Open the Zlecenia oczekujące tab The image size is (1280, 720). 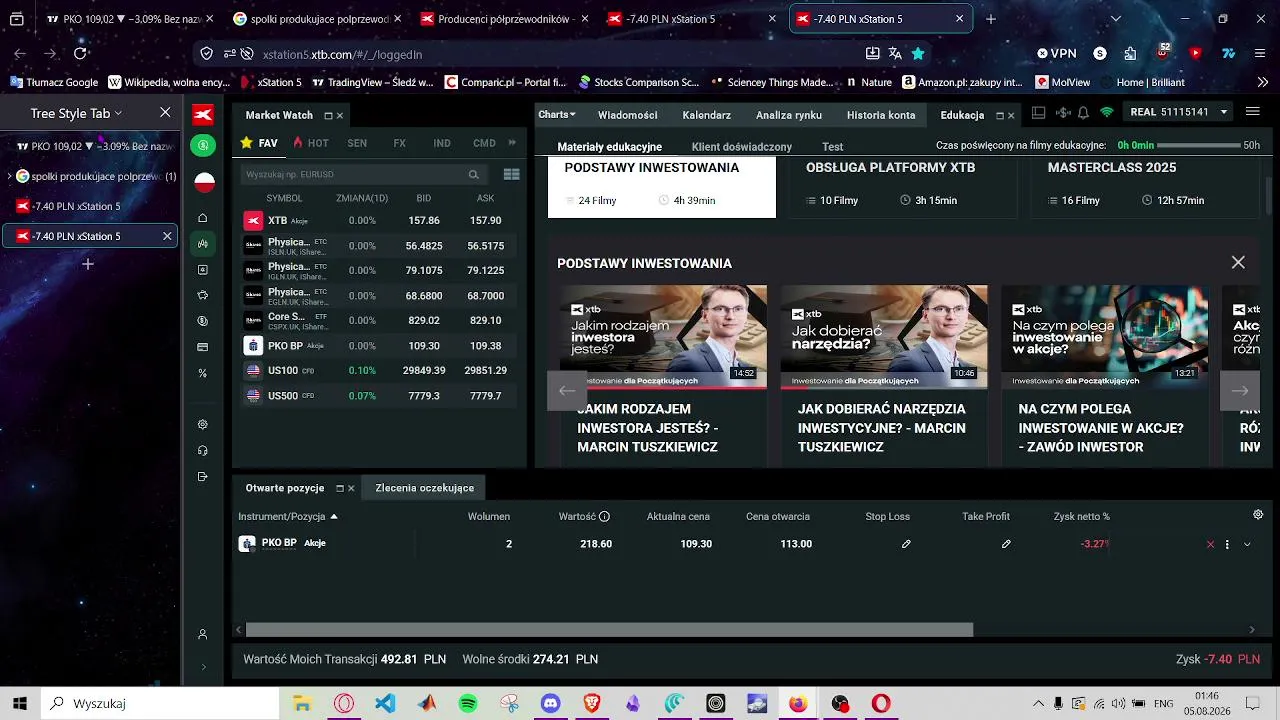tap(425, 488)
